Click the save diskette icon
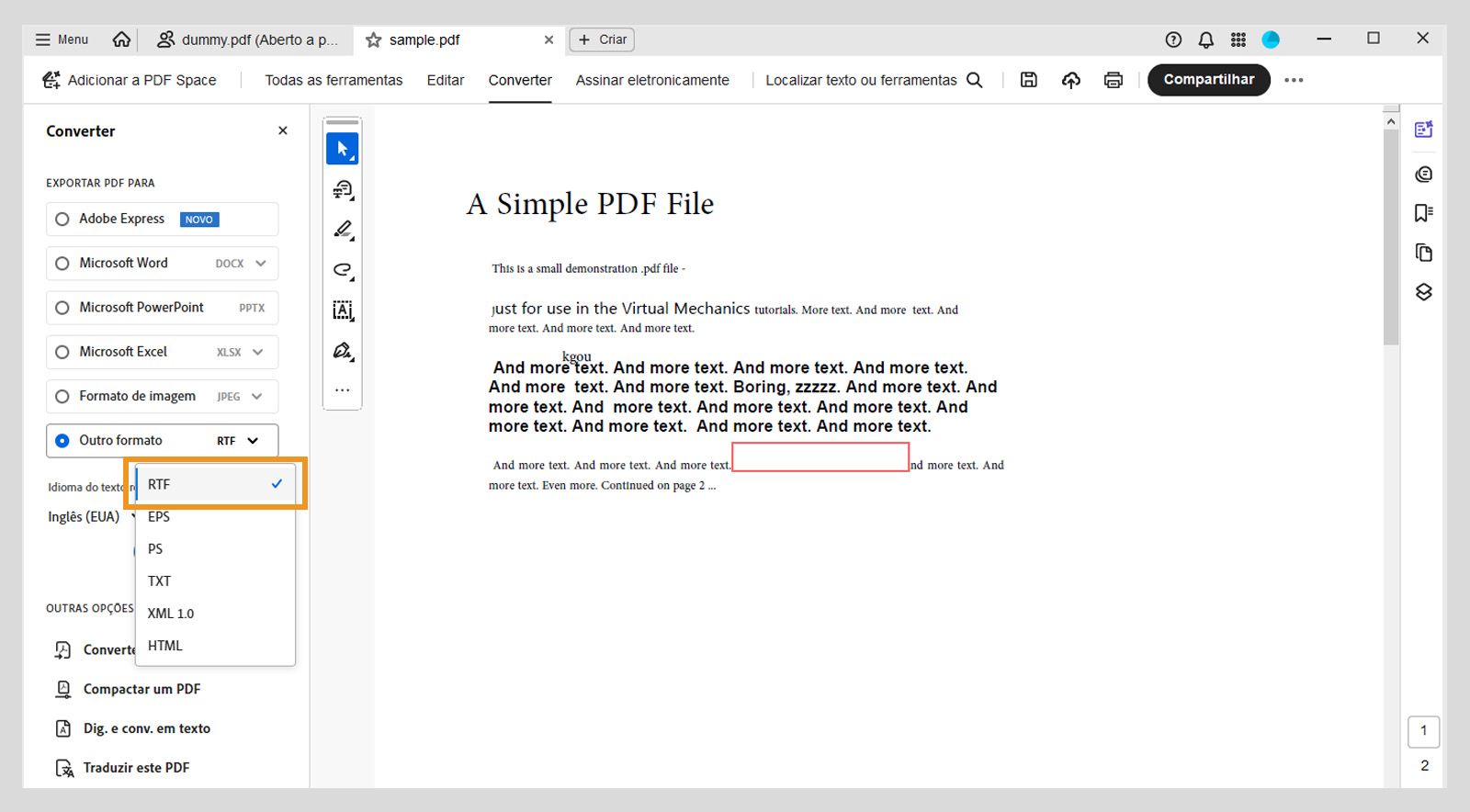1470x812 pixels. (x=1029, y=80)
